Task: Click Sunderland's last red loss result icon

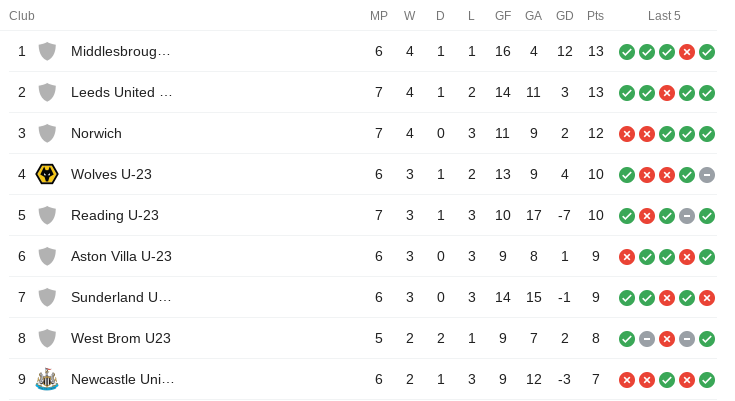Action: 707,298
